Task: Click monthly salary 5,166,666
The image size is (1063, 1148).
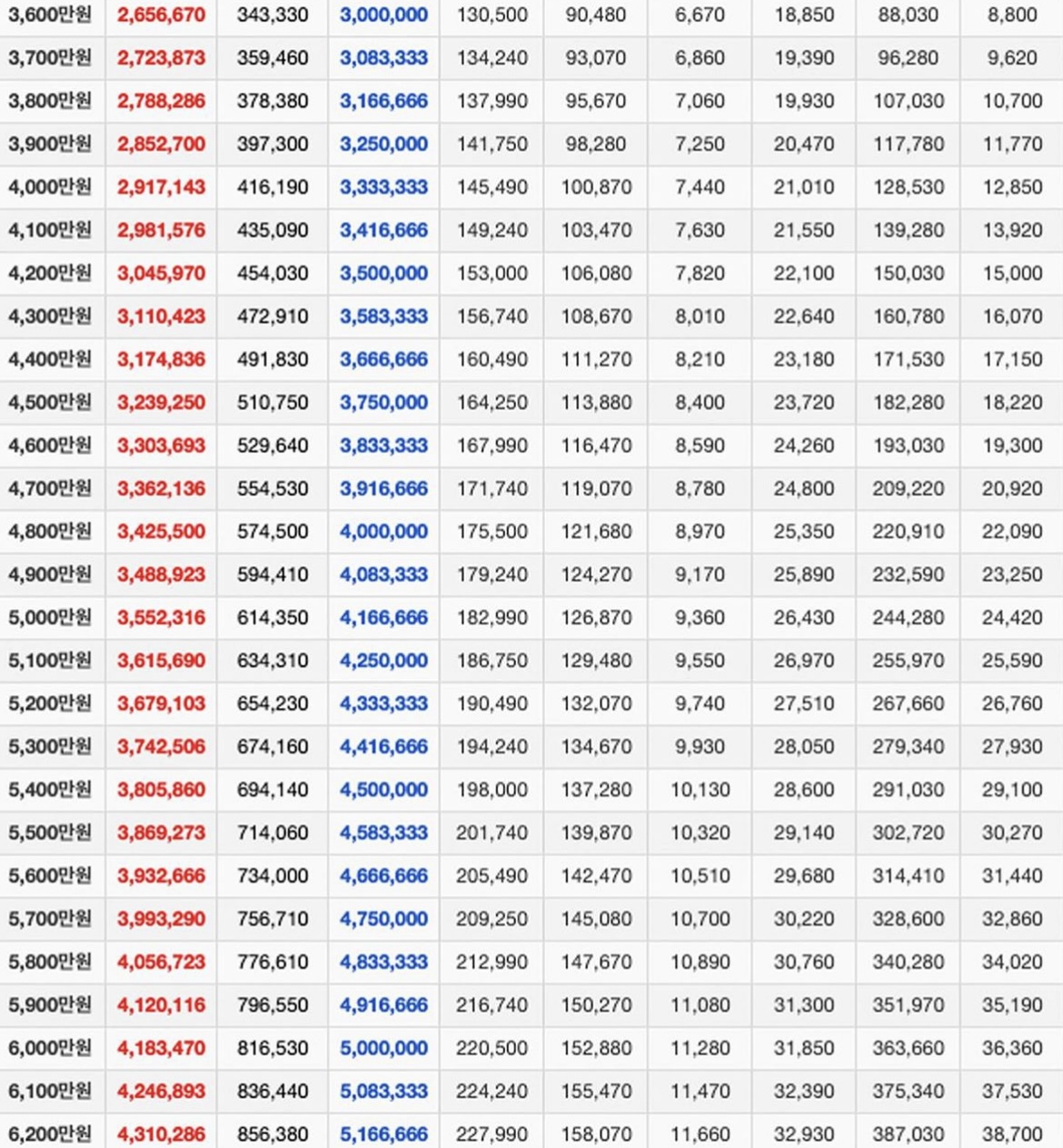Action: pyautogui.click(x=383, y=1134)
